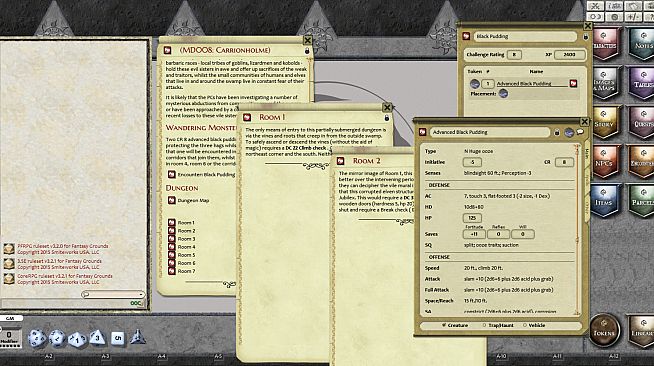654x366 pixels.
Task: Click the link icon of Room 1 window
Action: [247, 118]
